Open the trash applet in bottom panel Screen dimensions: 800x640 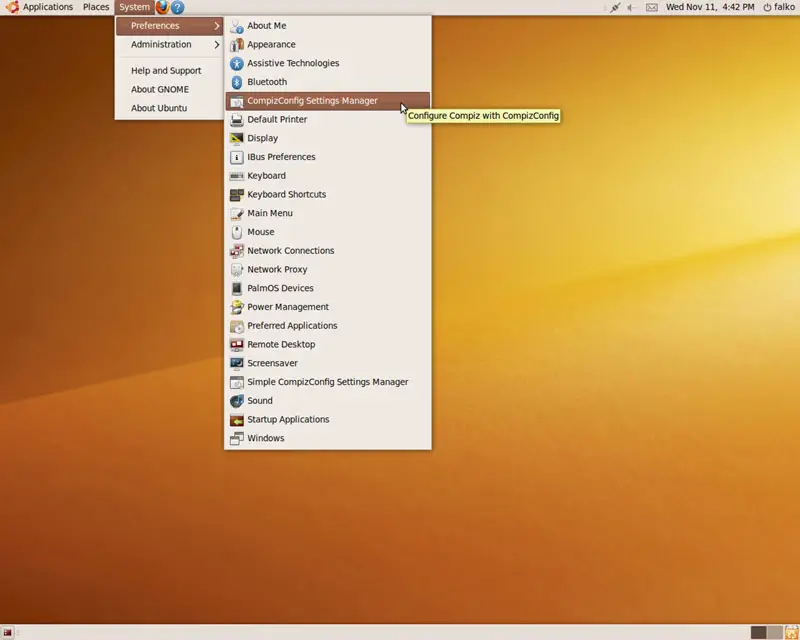tap(791, 633)
